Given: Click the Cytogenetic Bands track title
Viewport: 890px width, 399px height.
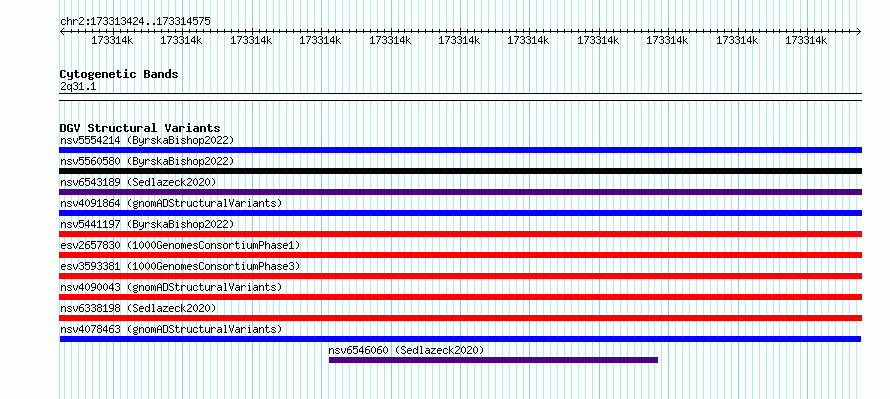Looking at the screenshot, I should pos(119,74).
